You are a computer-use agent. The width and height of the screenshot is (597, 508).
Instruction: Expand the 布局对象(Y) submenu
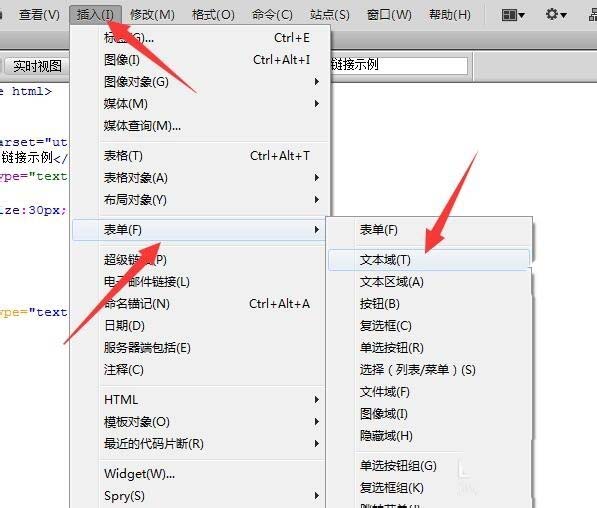201,200
